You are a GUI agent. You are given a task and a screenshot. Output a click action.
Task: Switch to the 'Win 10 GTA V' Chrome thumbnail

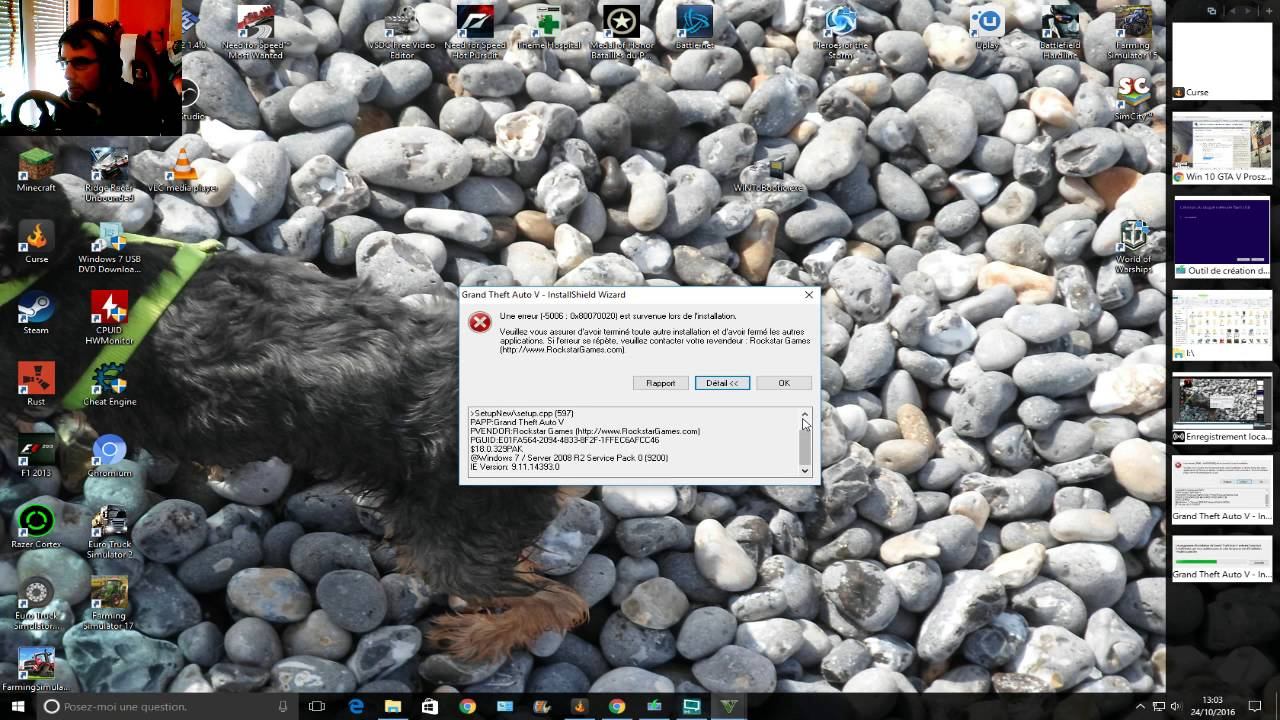click(x=1222, y=149)
